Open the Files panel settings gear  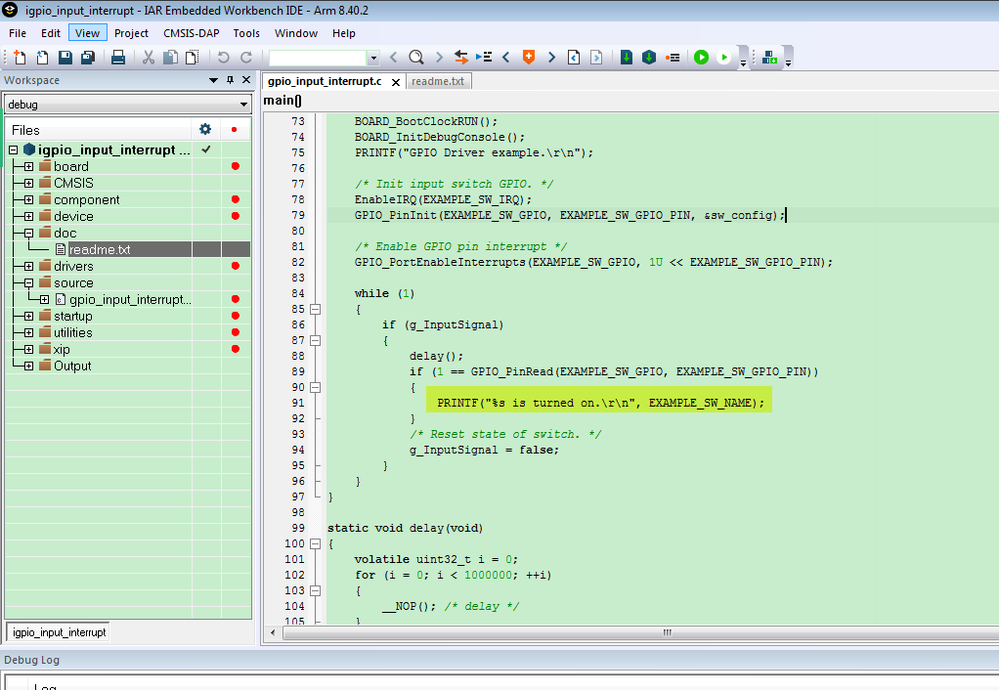(205, 129)
